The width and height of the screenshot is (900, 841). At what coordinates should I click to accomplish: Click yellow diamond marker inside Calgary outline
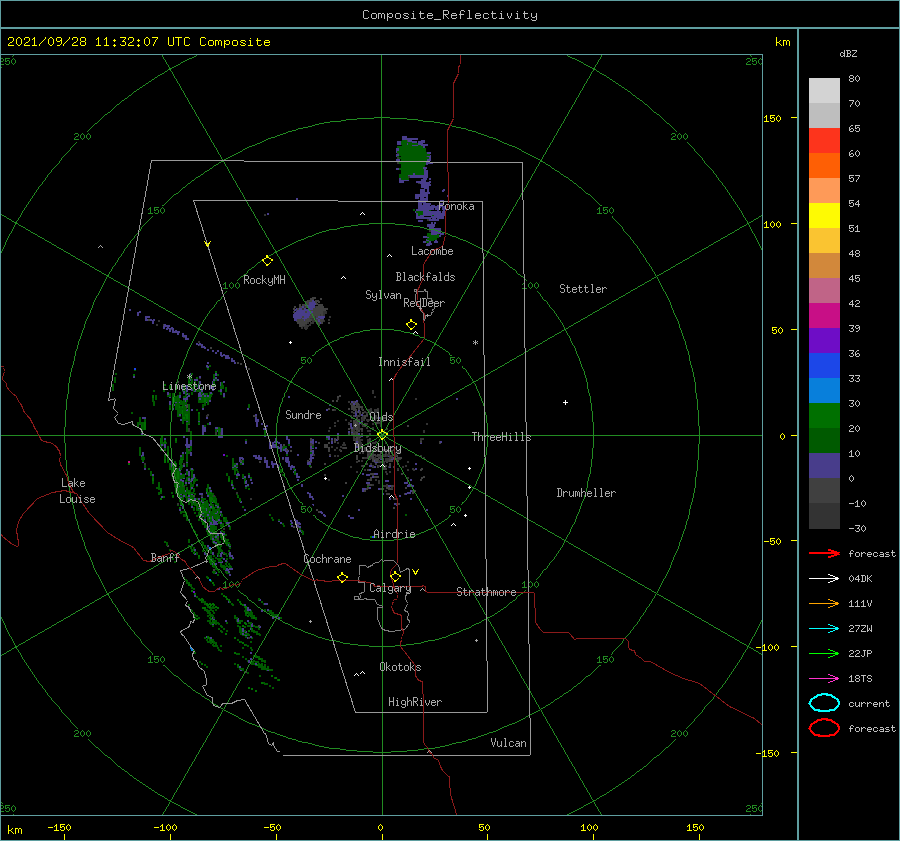[x=395, y=576]
